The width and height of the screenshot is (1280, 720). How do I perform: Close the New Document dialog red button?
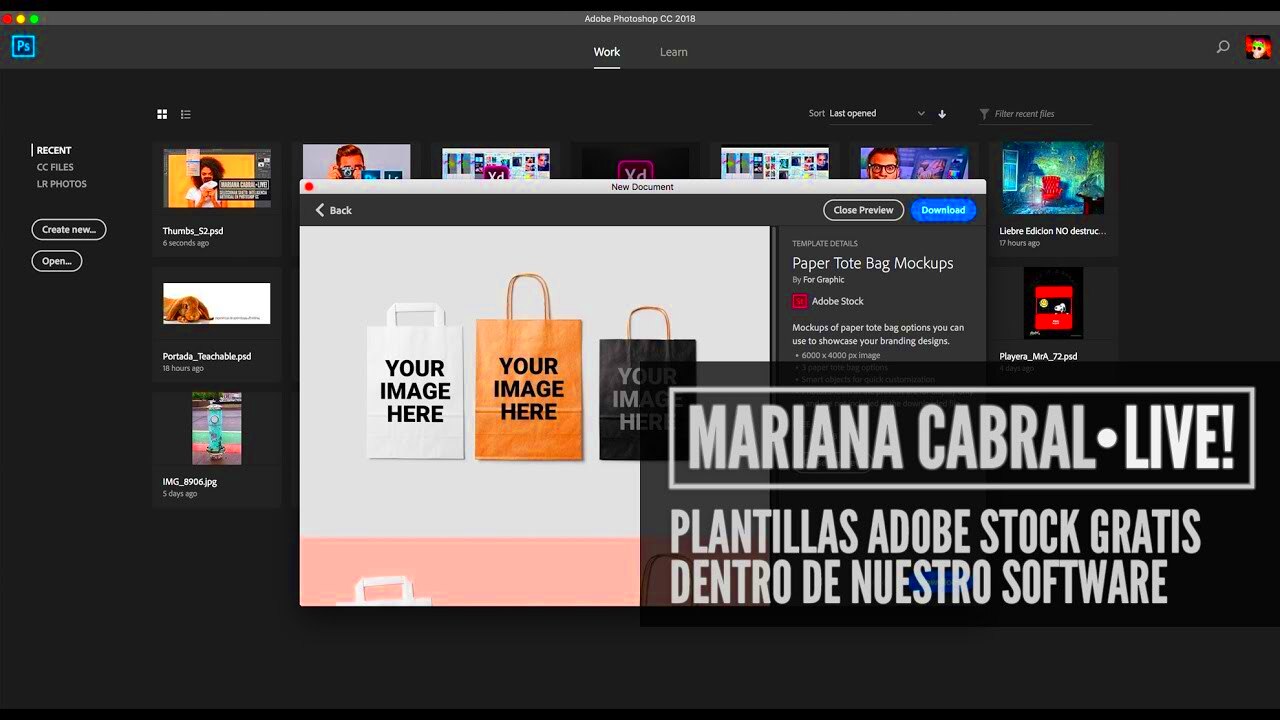309,187
